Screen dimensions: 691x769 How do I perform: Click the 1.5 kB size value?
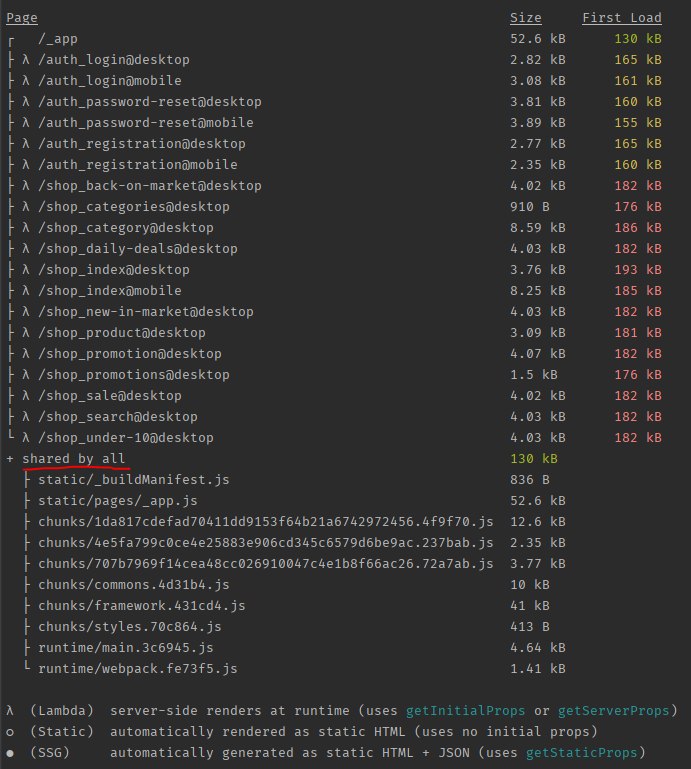point(534,375)
